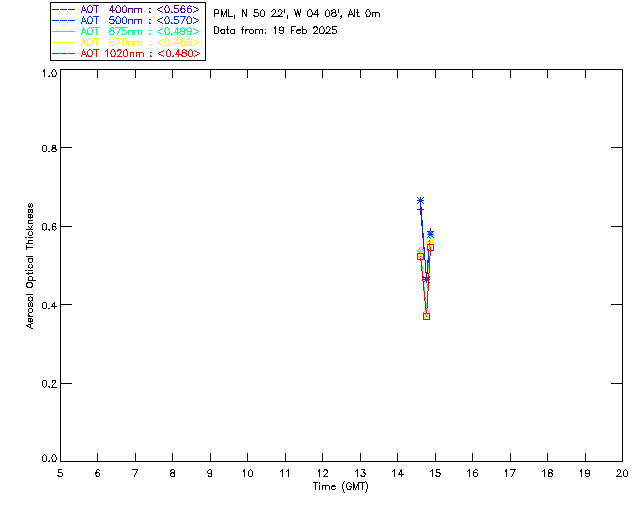Click the highest blue 500nm star marker

click(x=420, y=200)
